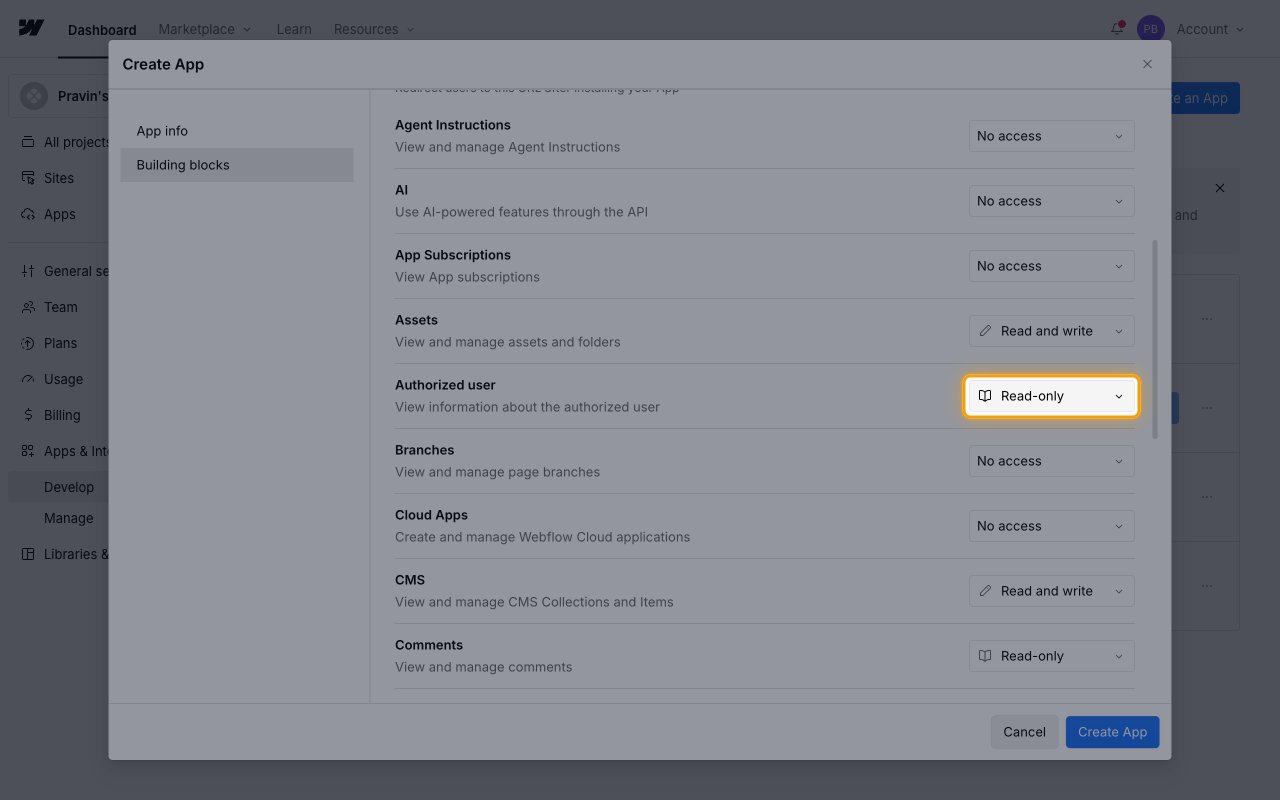Click the workspace avatar icon for Pravin's

tap(34, 96)
